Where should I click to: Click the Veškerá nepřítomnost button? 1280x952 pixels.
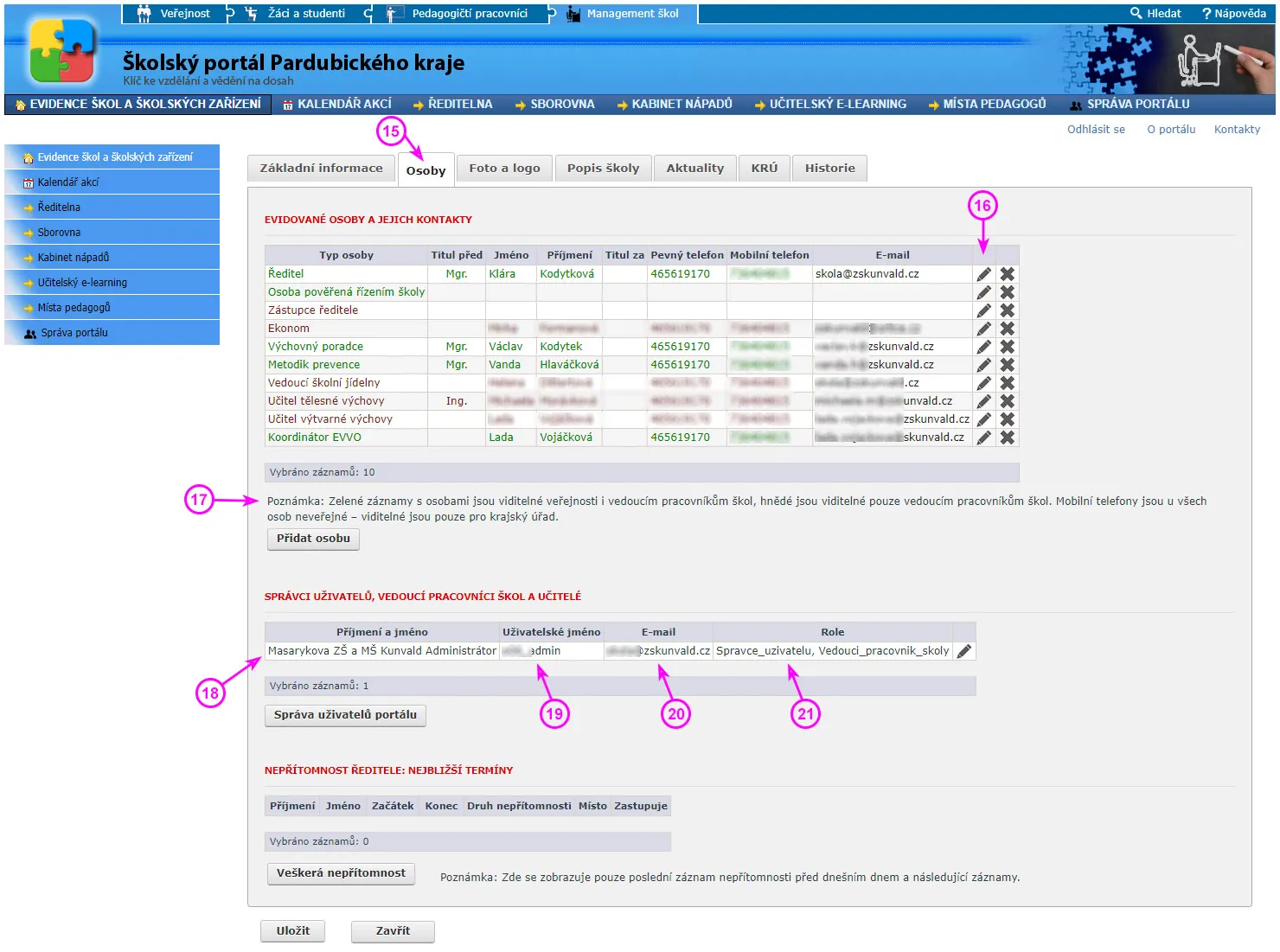[341, 873]
